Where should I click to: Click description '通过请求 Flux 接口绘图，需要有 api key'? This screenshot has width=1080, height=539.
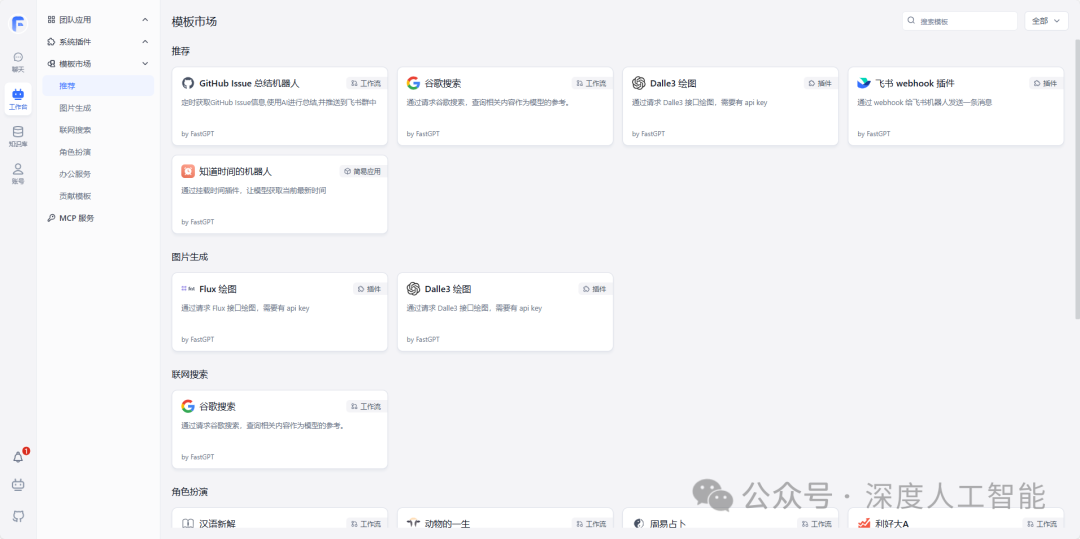coord(245,308)
